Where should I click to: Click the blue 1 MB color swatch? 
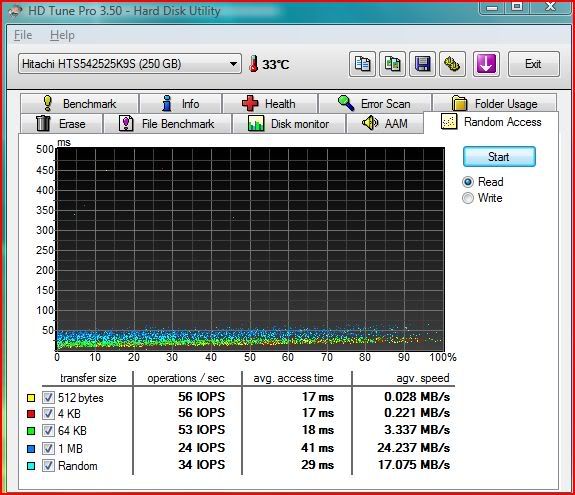pos(31,449)
